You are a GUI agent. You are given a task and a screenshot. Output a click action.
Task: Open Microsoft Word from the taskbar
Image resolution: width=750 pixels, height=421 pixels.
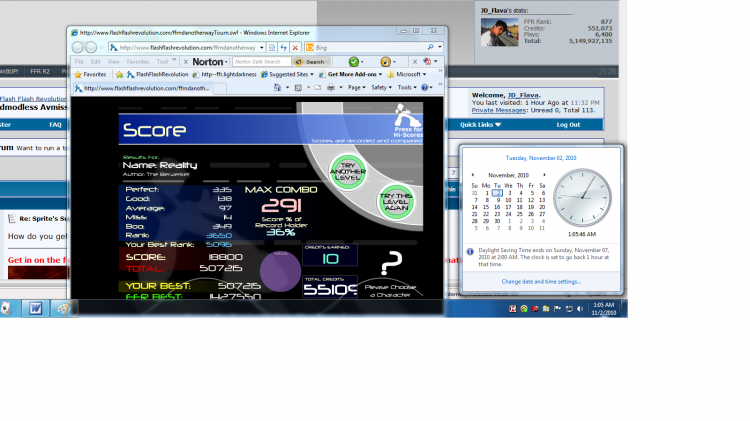pos(35,309)
